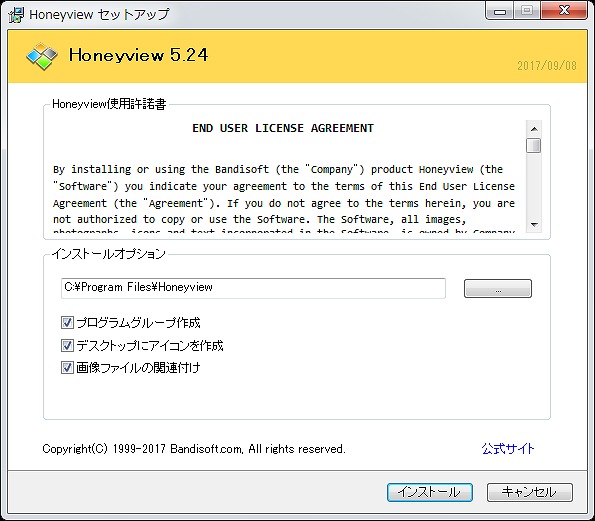Click the license scrollbar up arrow
This screenshot has height=521, width=595.
coord(534,129)
